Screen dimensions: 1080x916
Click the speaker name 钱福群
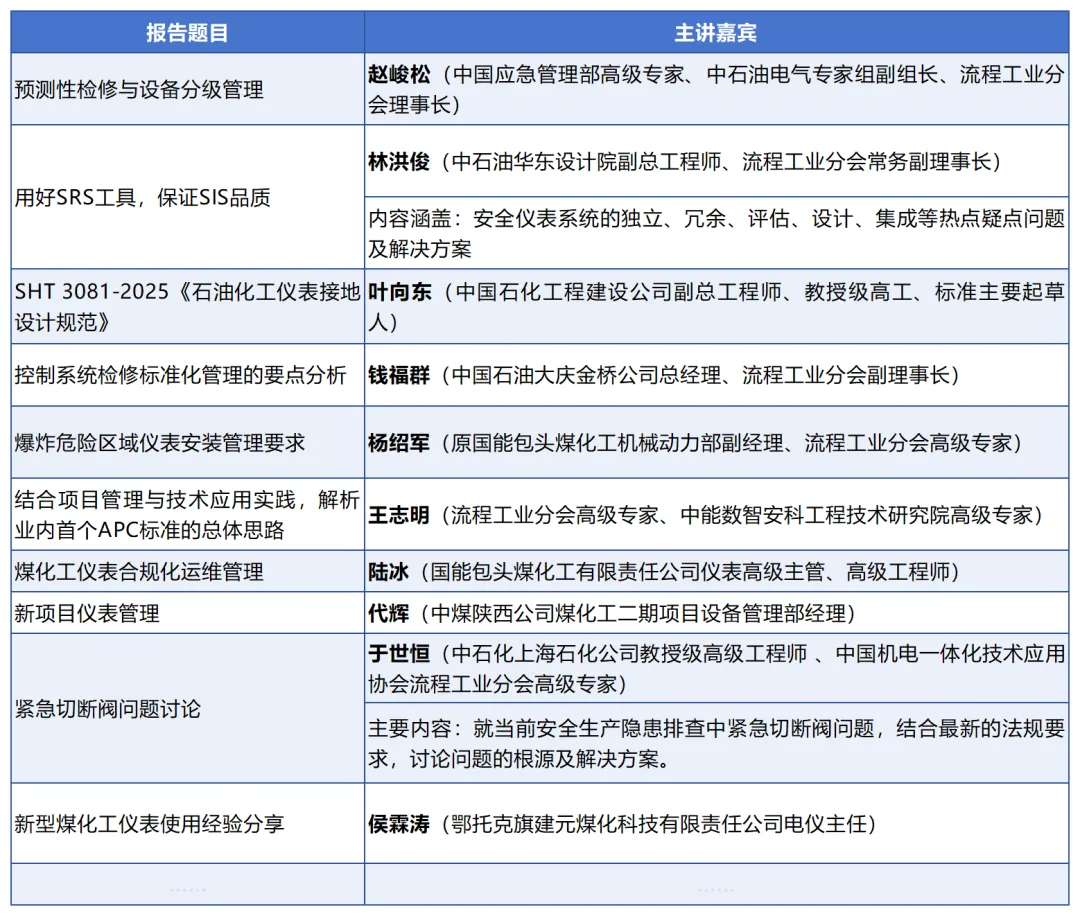(x=399, y=375)
